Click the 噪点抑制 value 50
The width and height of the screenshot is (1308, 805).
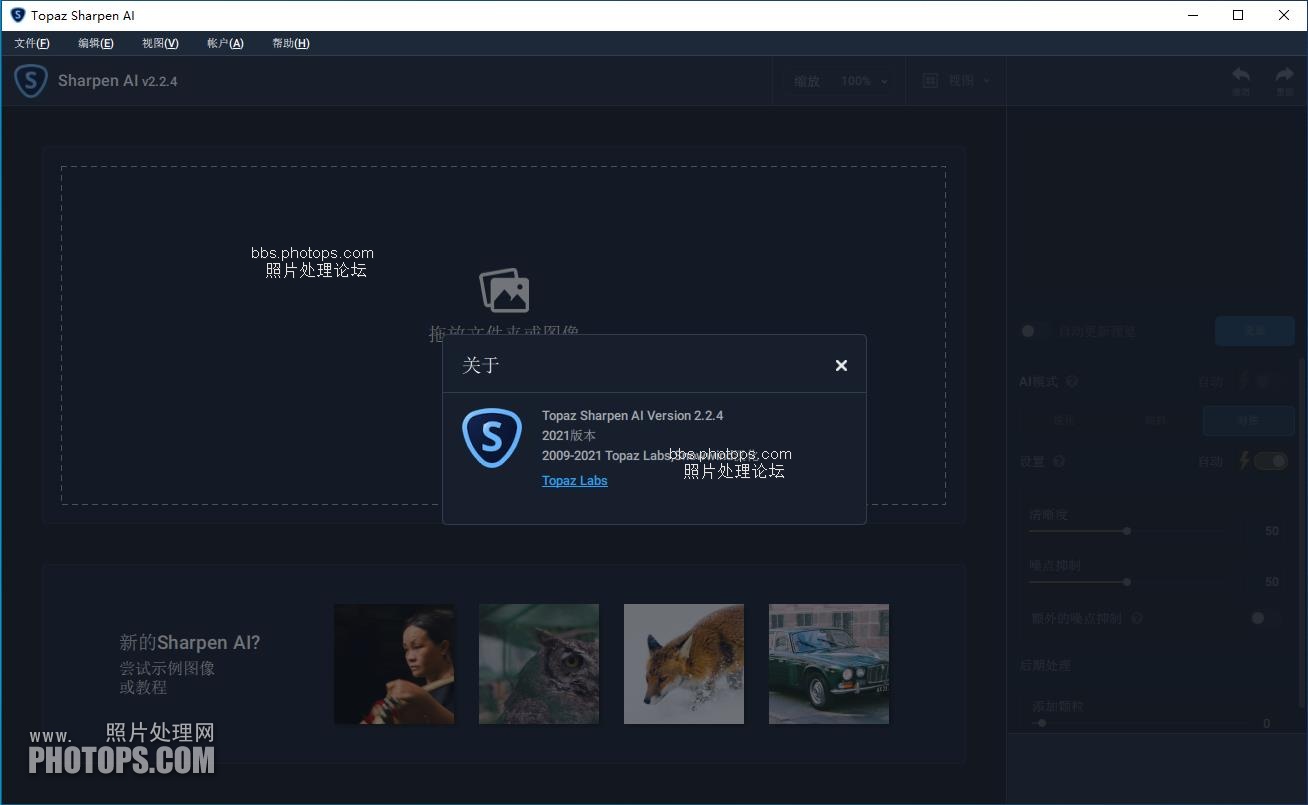coord(1272,581)
